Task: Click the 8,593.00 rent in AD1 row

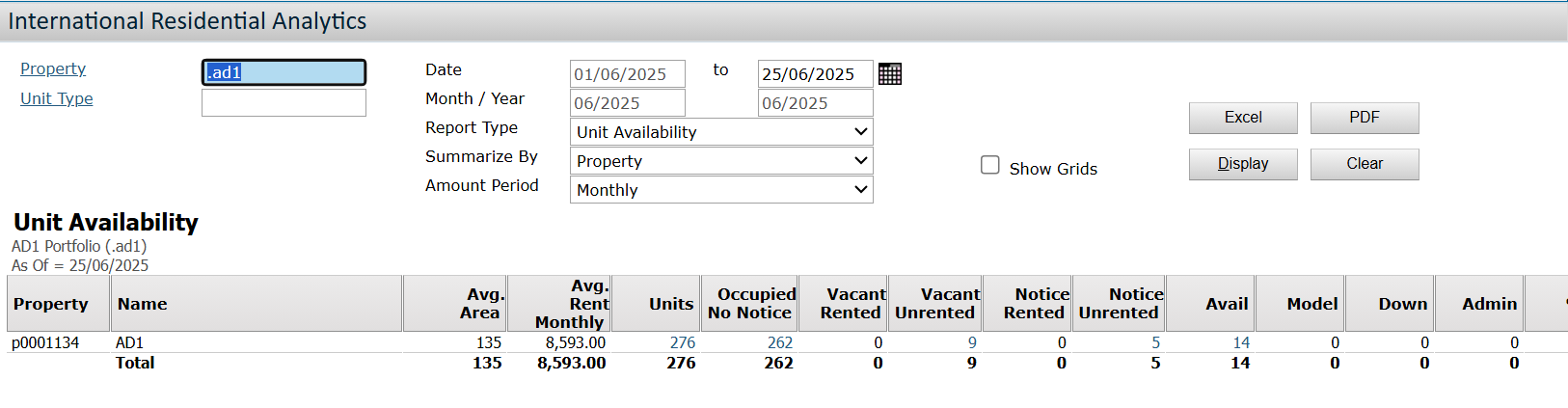Action: 576,342
